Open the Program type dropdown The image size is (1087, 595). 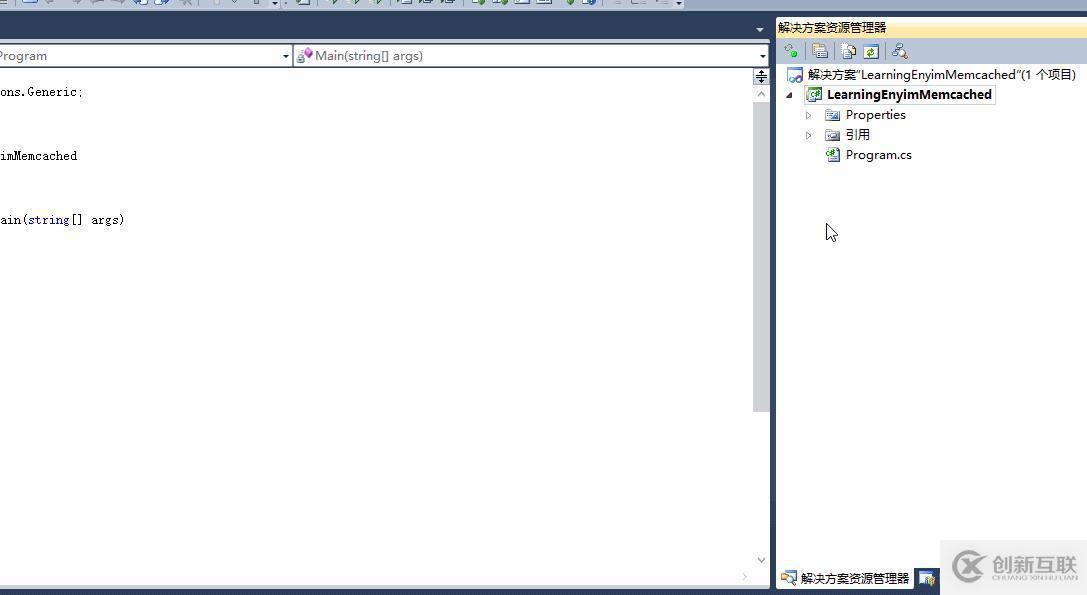click(286, 55)
